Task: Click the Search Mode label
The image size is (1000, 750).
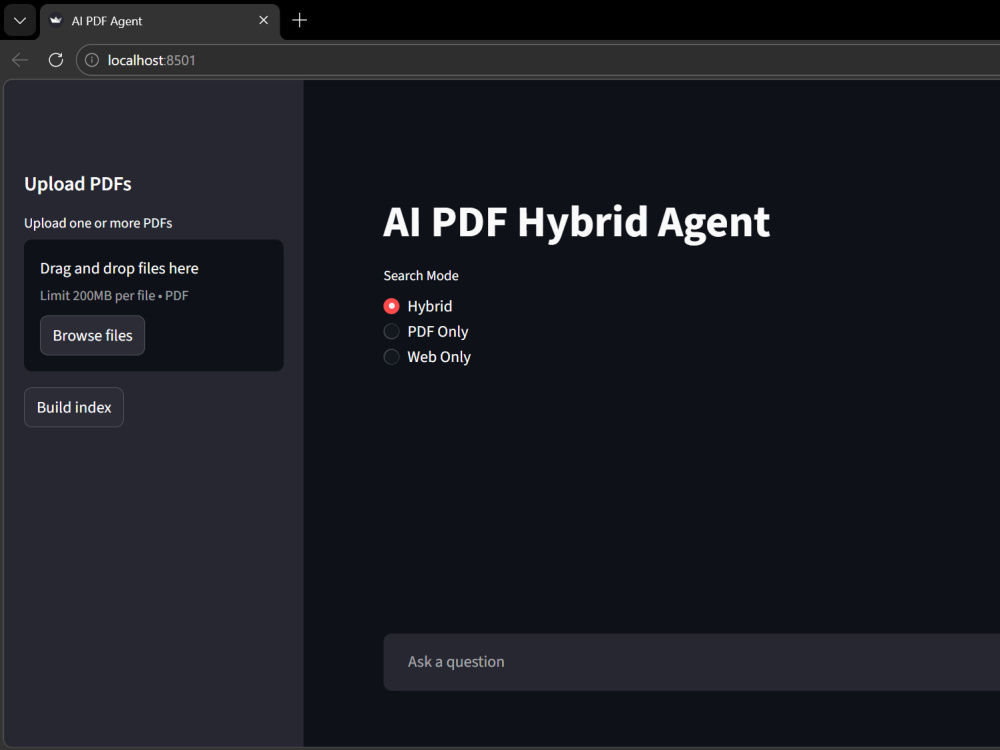Action: coord(421,276)
